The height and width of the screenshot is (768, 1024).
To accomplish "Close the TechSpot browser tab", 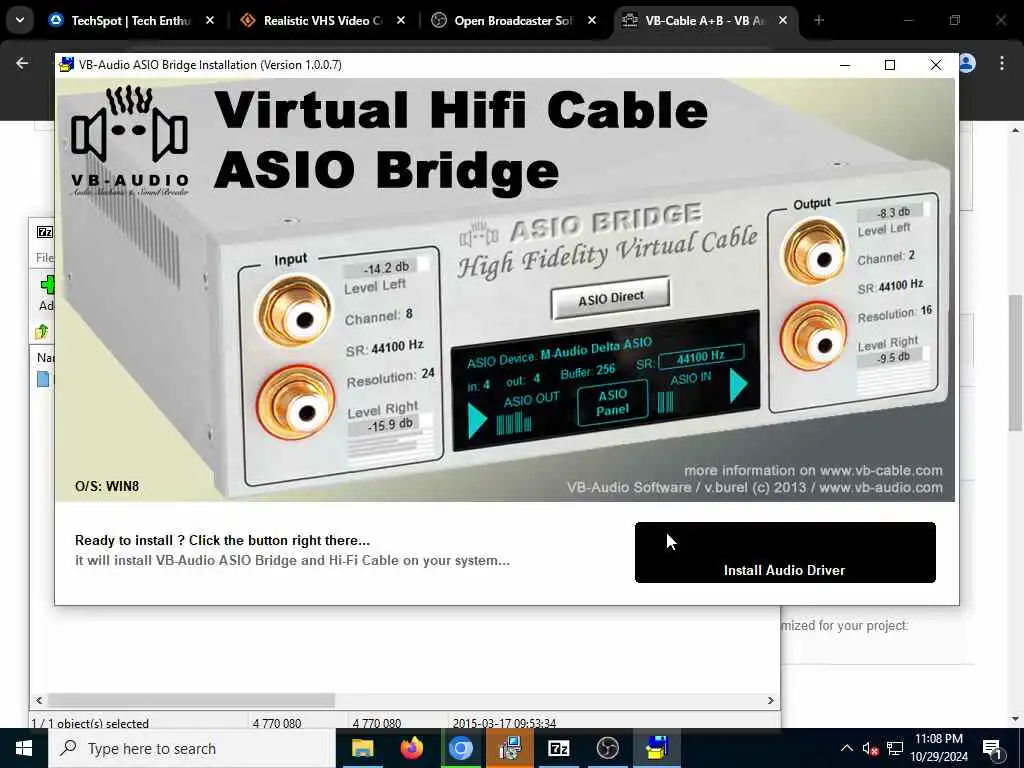I will pyautogui.click(x=210, y=21).
